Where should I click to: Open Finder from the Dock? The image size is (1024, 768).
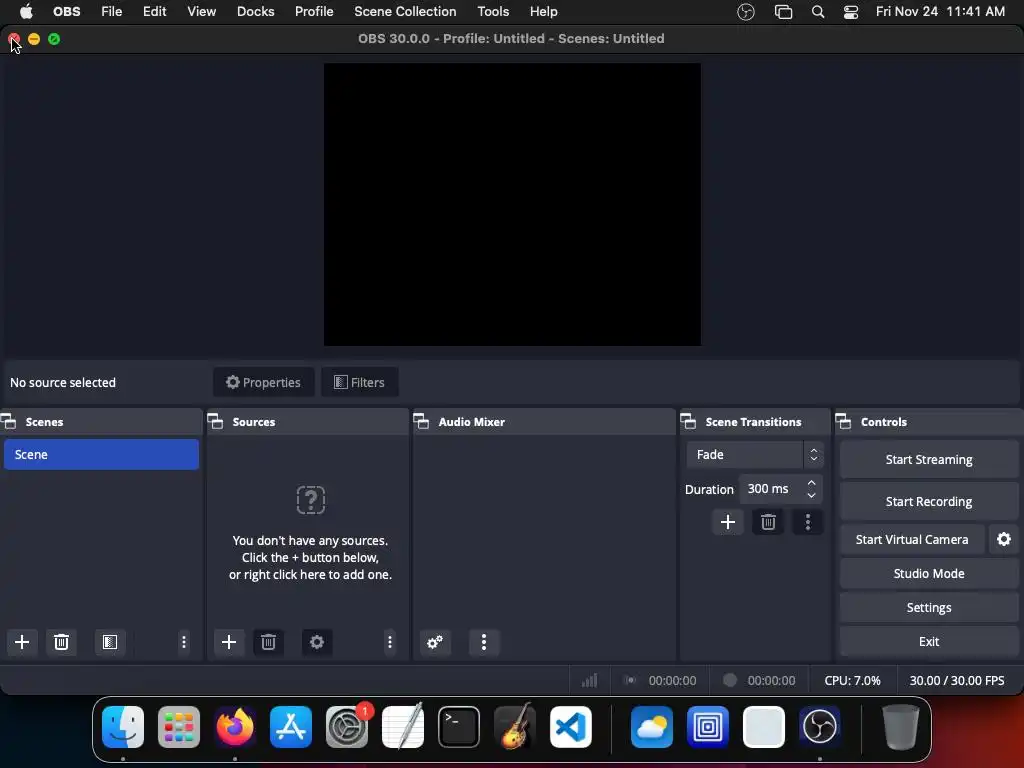pos(123,726)
